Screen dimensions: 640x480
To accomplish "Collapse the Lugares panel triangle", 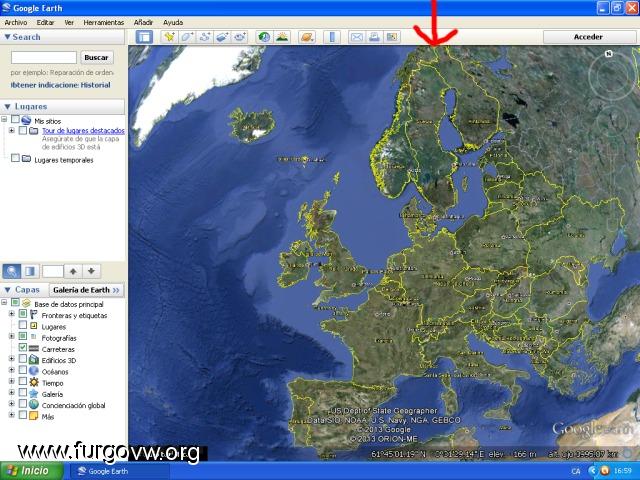I will tap(7, 107).
